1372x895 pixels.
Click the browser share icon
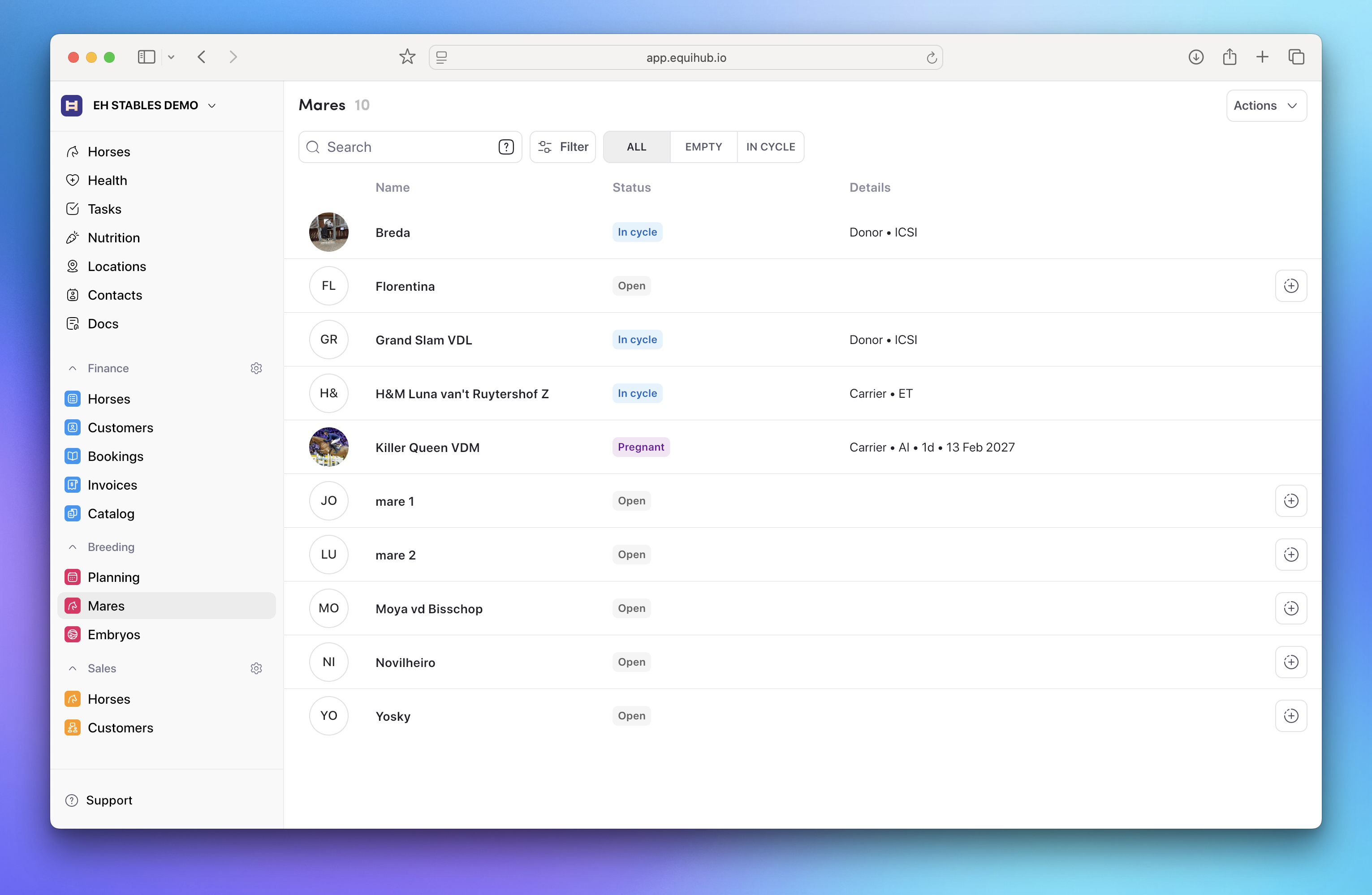pyautogui.click(x=1229, y=57)
